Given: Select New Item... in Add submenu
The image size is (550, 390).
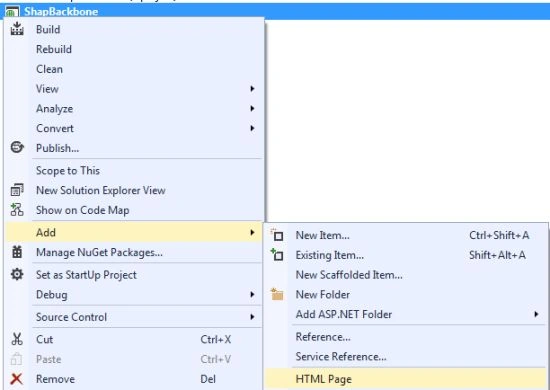Looking at the screenshot, I should pyautogui.click(x=406, y=235).
